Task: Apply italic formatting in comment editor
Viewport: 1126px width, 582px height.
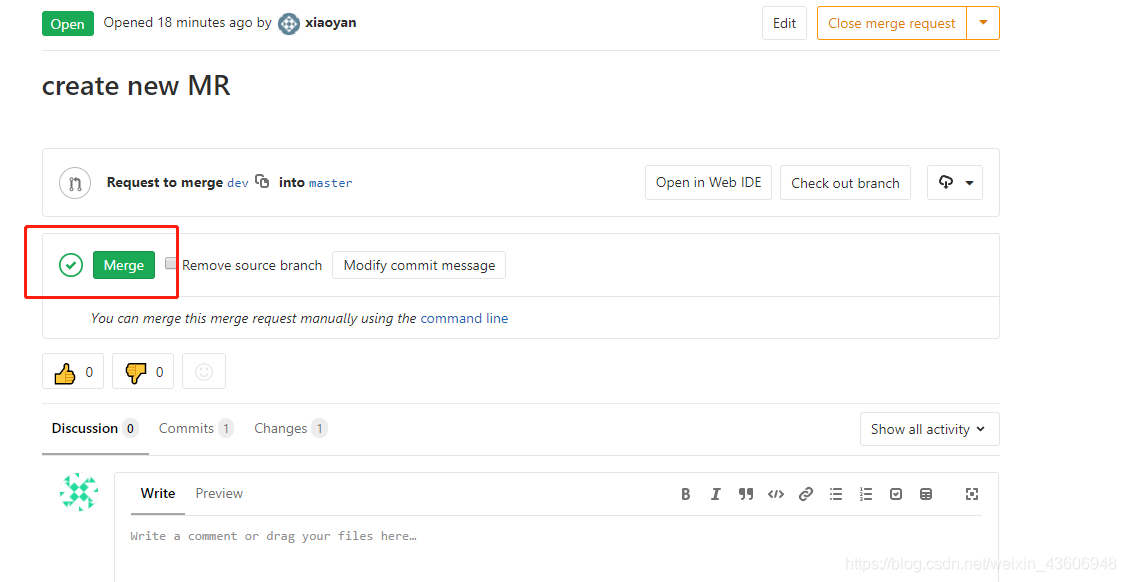Action: (x=715, y=494)
